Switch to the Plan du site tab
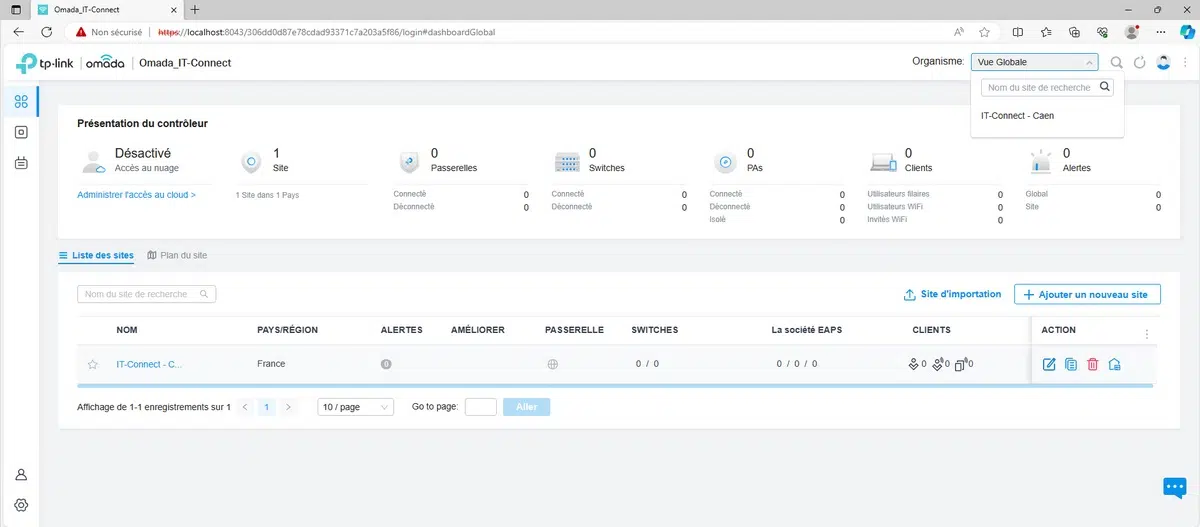Image resolution: width=1200 pixels, height=527 pixels. (x=177, y=256)
